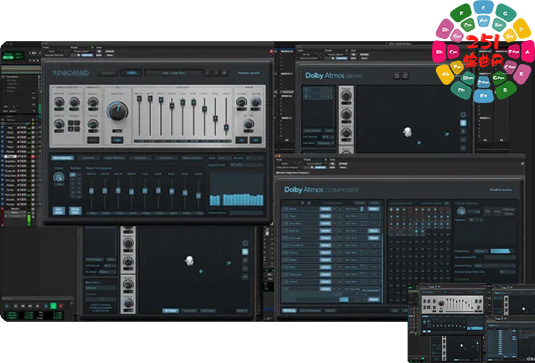Click the previous preset arrow in Spacelab header
This screenshot has height=363, width=535.
point(208,73)
